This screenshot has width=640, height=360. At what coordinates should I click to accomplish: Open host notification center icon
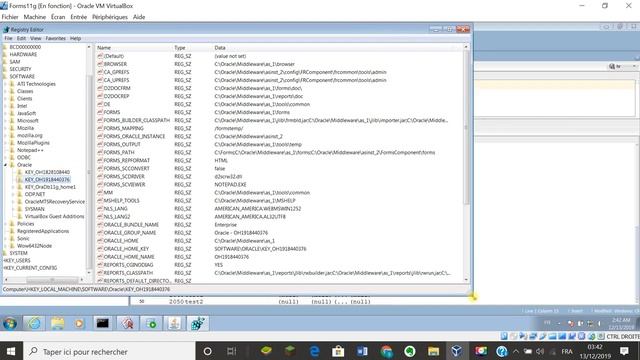tap(624, 351)
